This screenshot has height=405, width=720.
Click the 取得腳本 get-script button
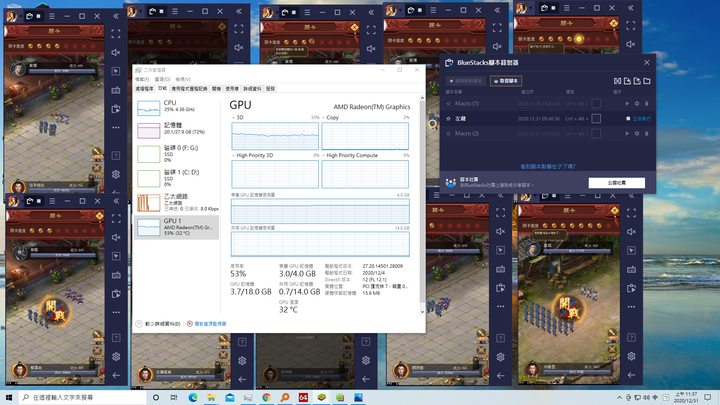[506, 81]
